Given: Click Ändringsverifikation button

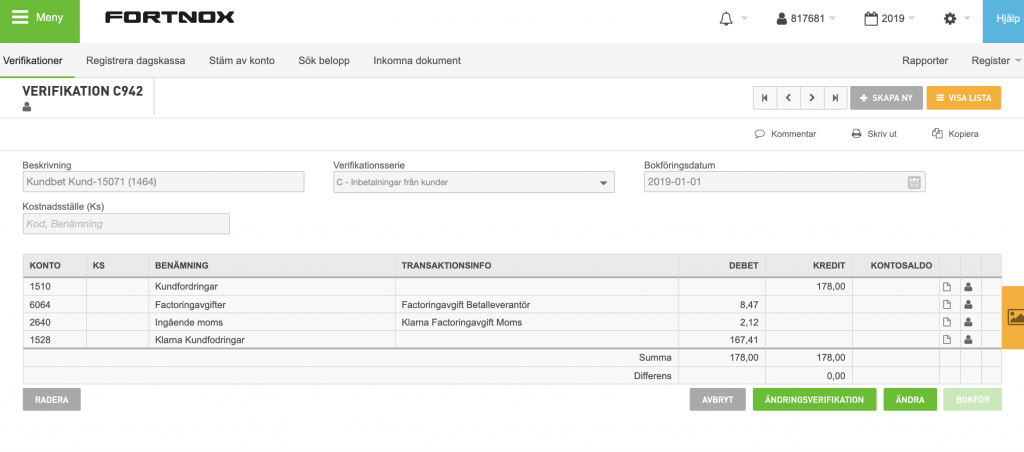Looking at the screenshot, I should [x=814, y=400].
